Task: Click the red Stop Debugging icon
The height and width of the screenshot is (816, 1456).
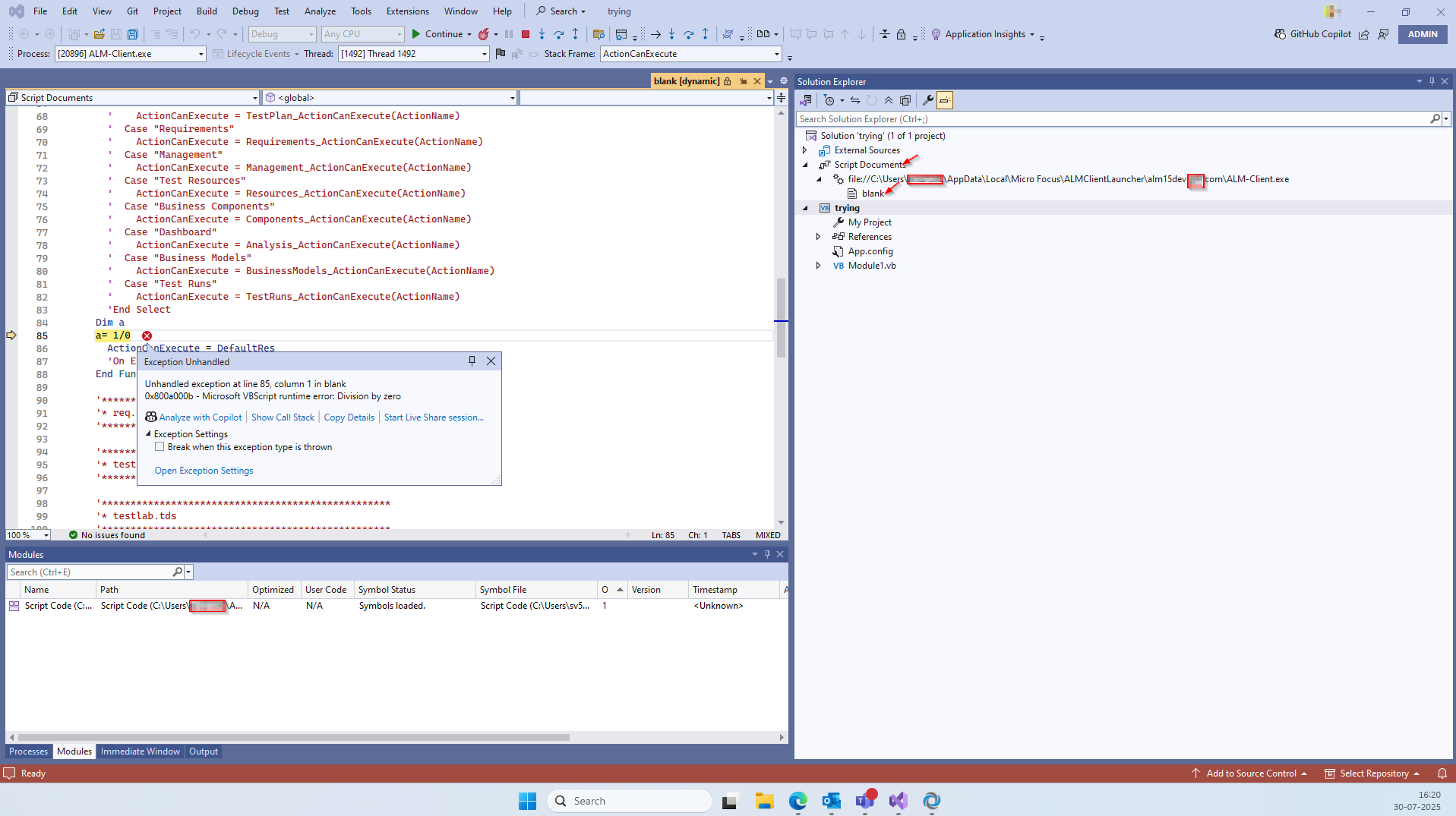Action: pos(526,34)
